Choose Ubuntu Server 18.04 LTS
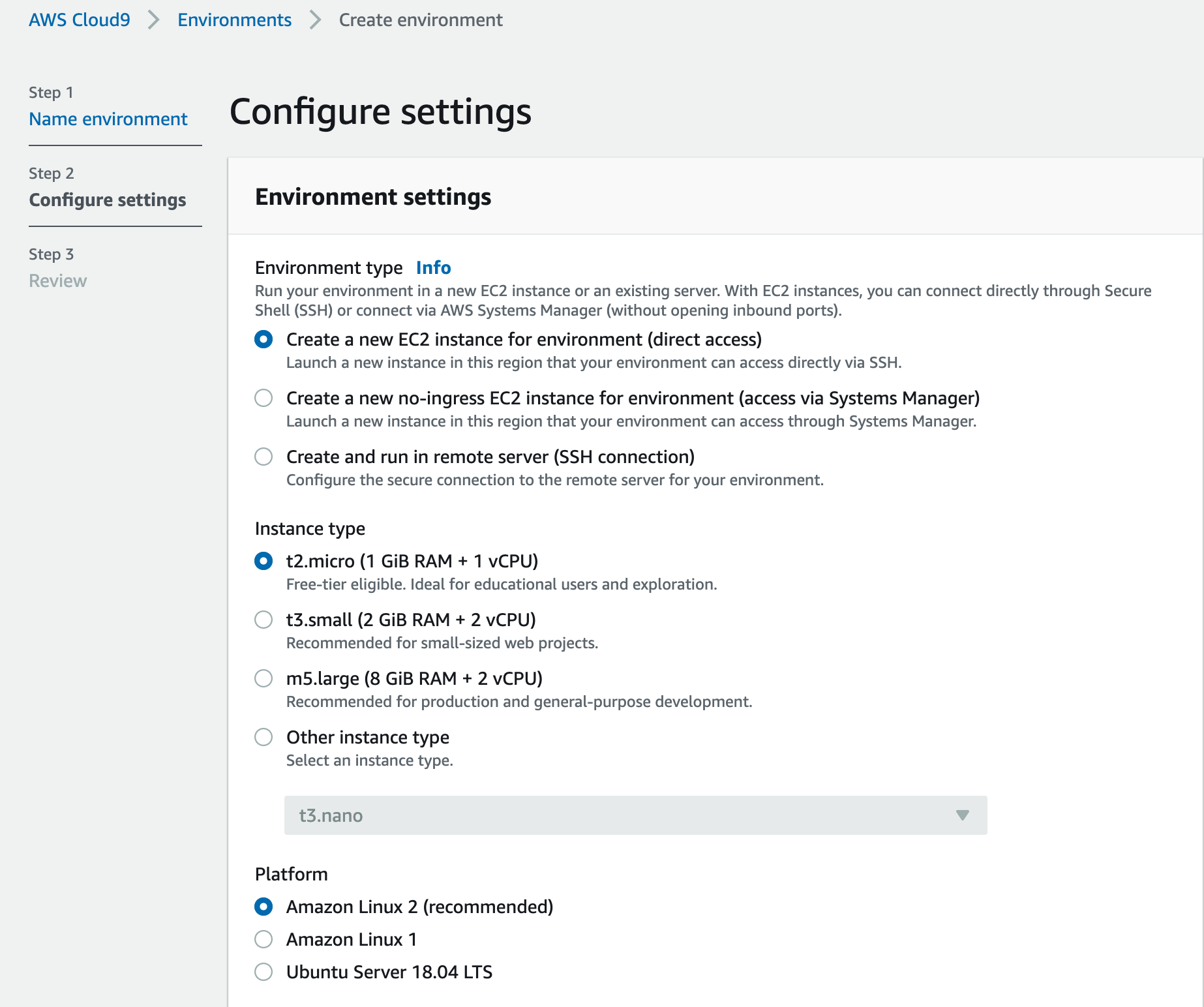The width and height of the screenshot is (1204, 1007). (x=263, y=972)
